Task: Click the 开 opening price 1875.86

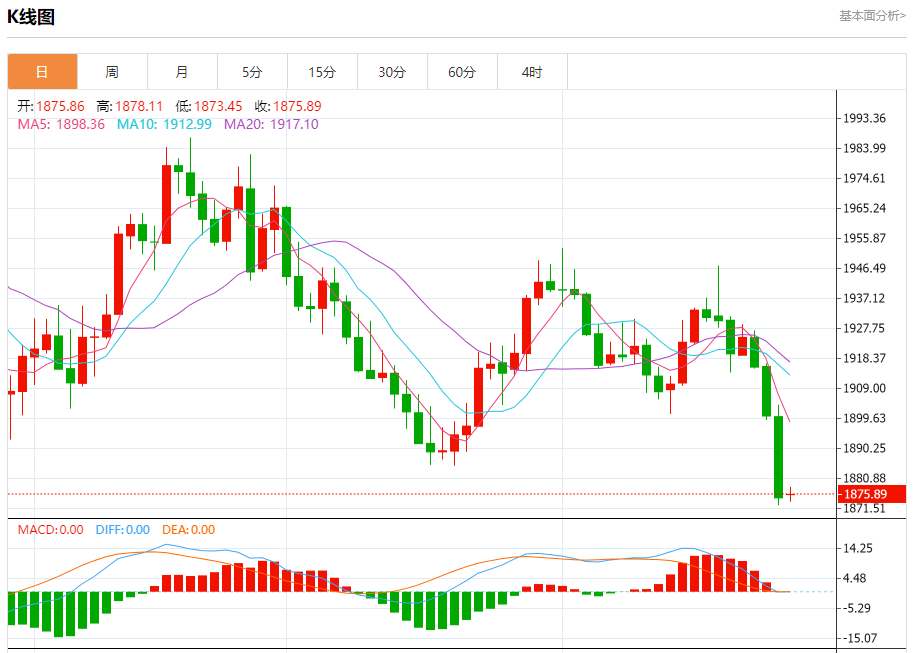Action: pyautogui.click(x=60, y=106)
